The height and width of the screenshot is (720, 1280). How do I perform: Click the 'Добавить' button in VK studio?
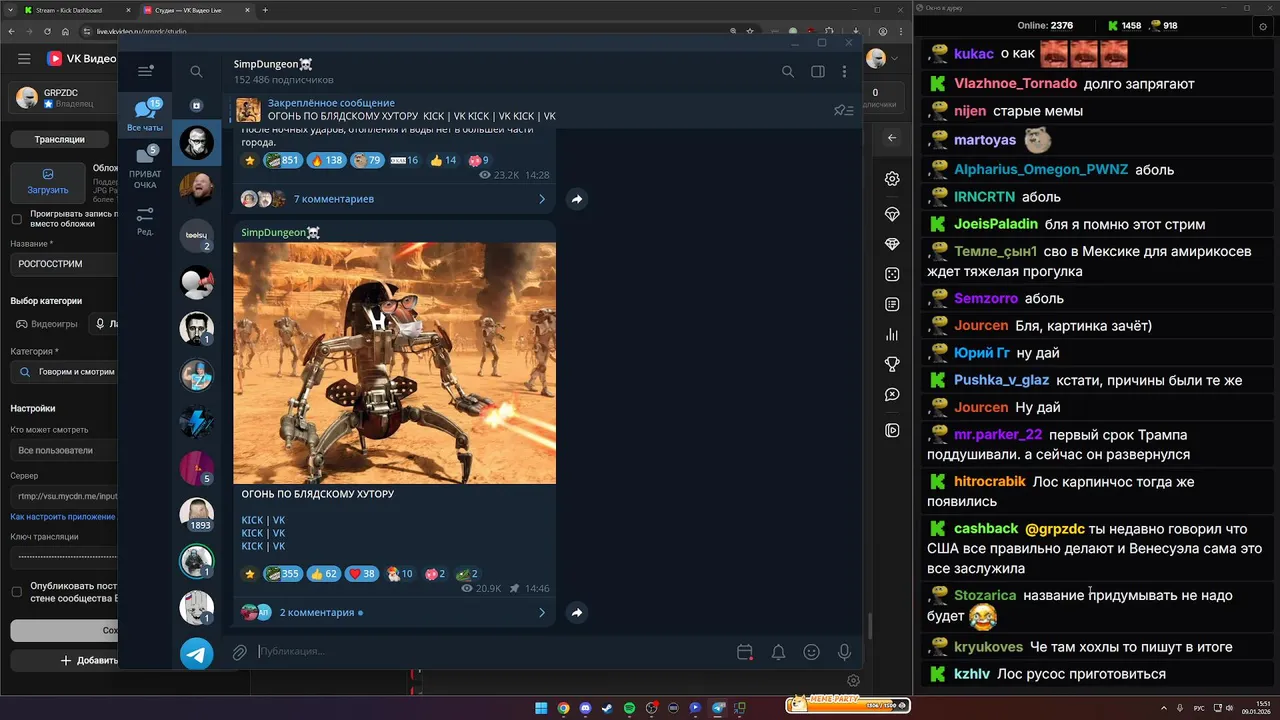(66, 660)
